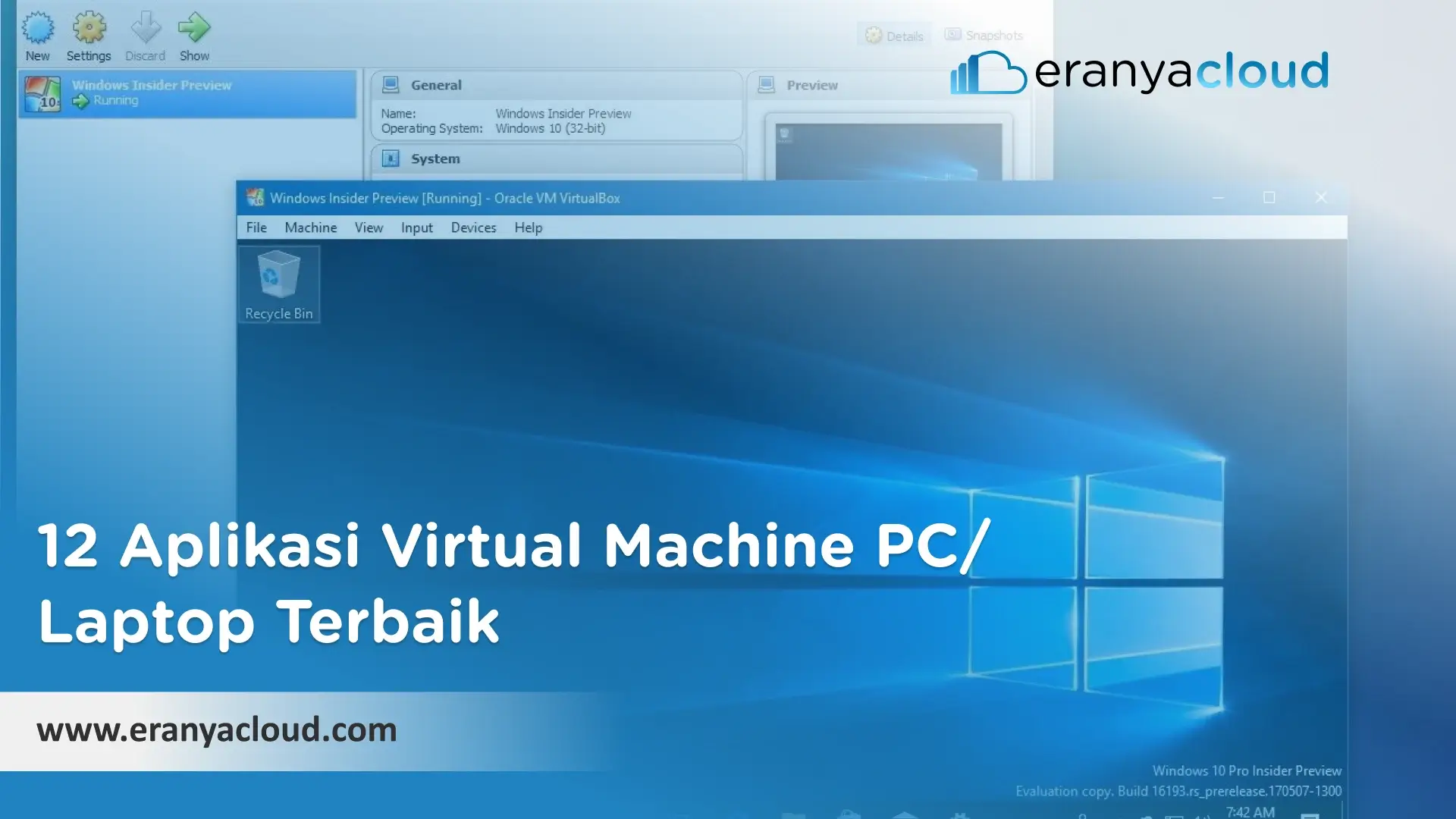
Task: Open the Devices menu in VirtualBox
Action: coord(472,227)
